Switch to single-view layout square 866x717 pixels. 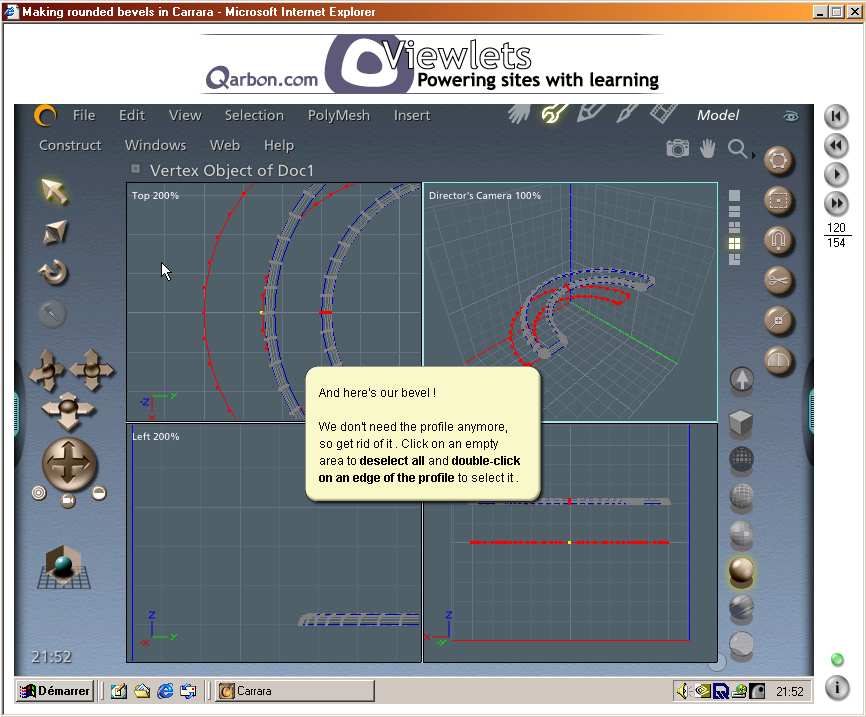click(735, 196)
